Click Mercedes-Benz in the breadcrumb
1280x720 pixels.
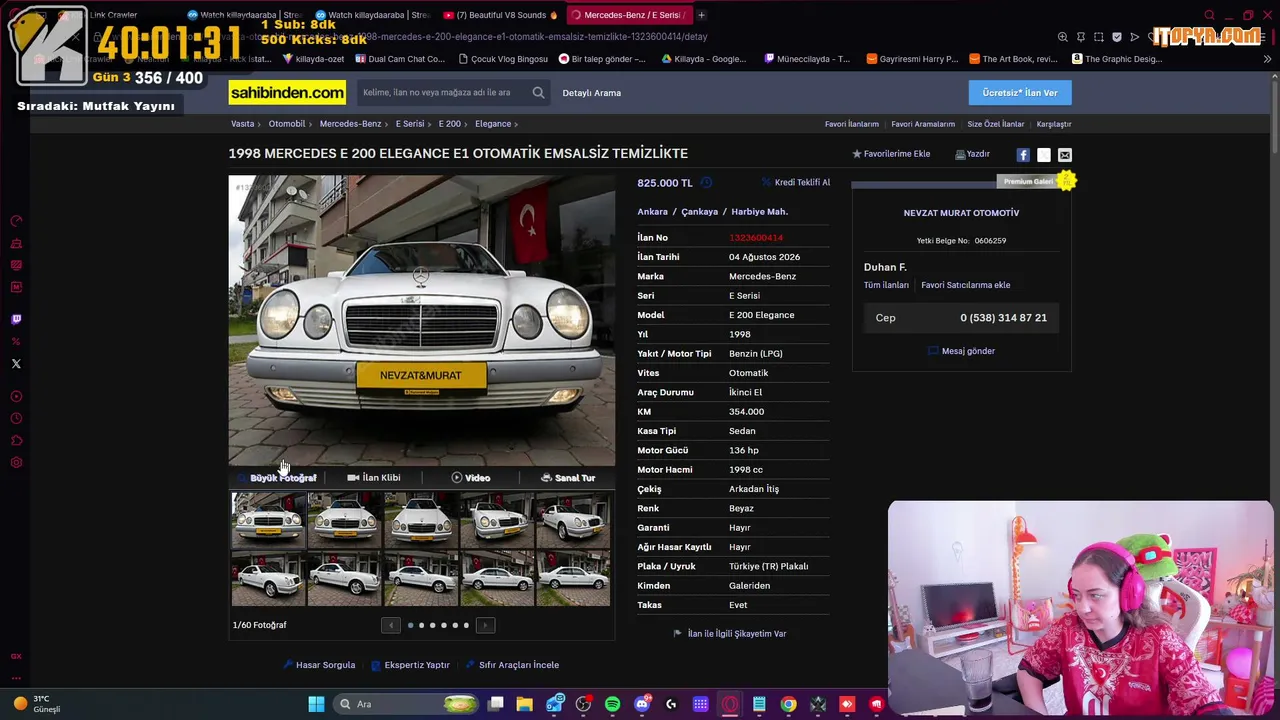tap(351, 124)
